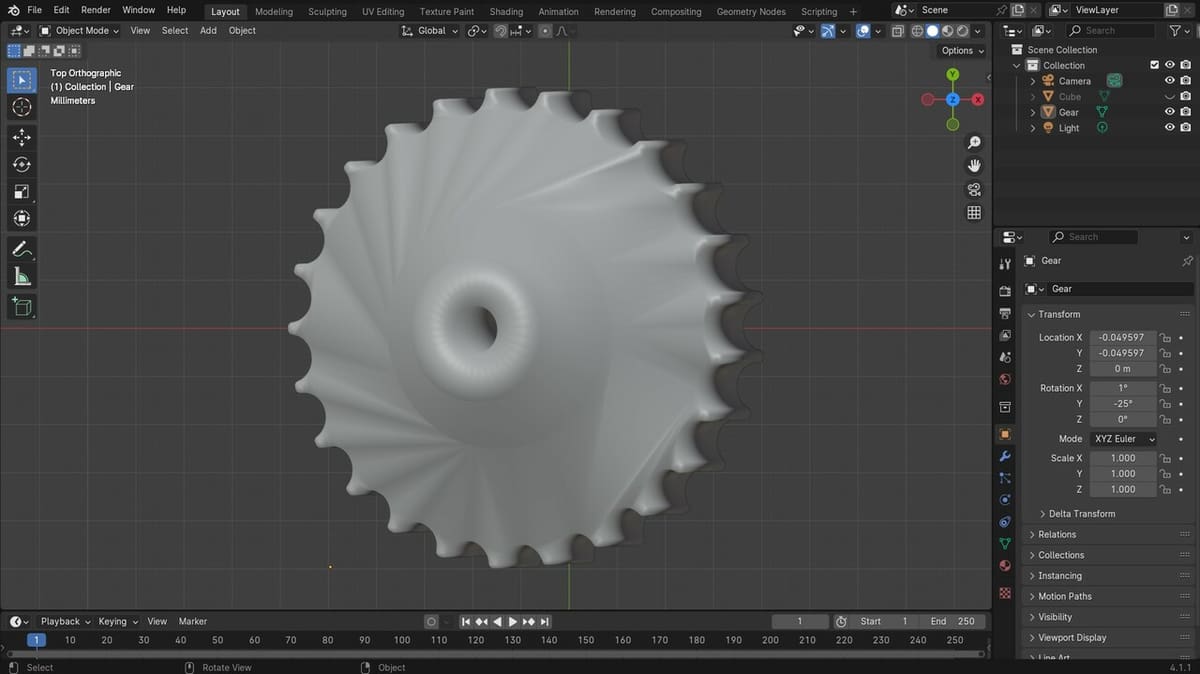Show the hidden Cube object
This screenshot has width=1200, height=674.
pyautogui.click(x=1169, y=97)
